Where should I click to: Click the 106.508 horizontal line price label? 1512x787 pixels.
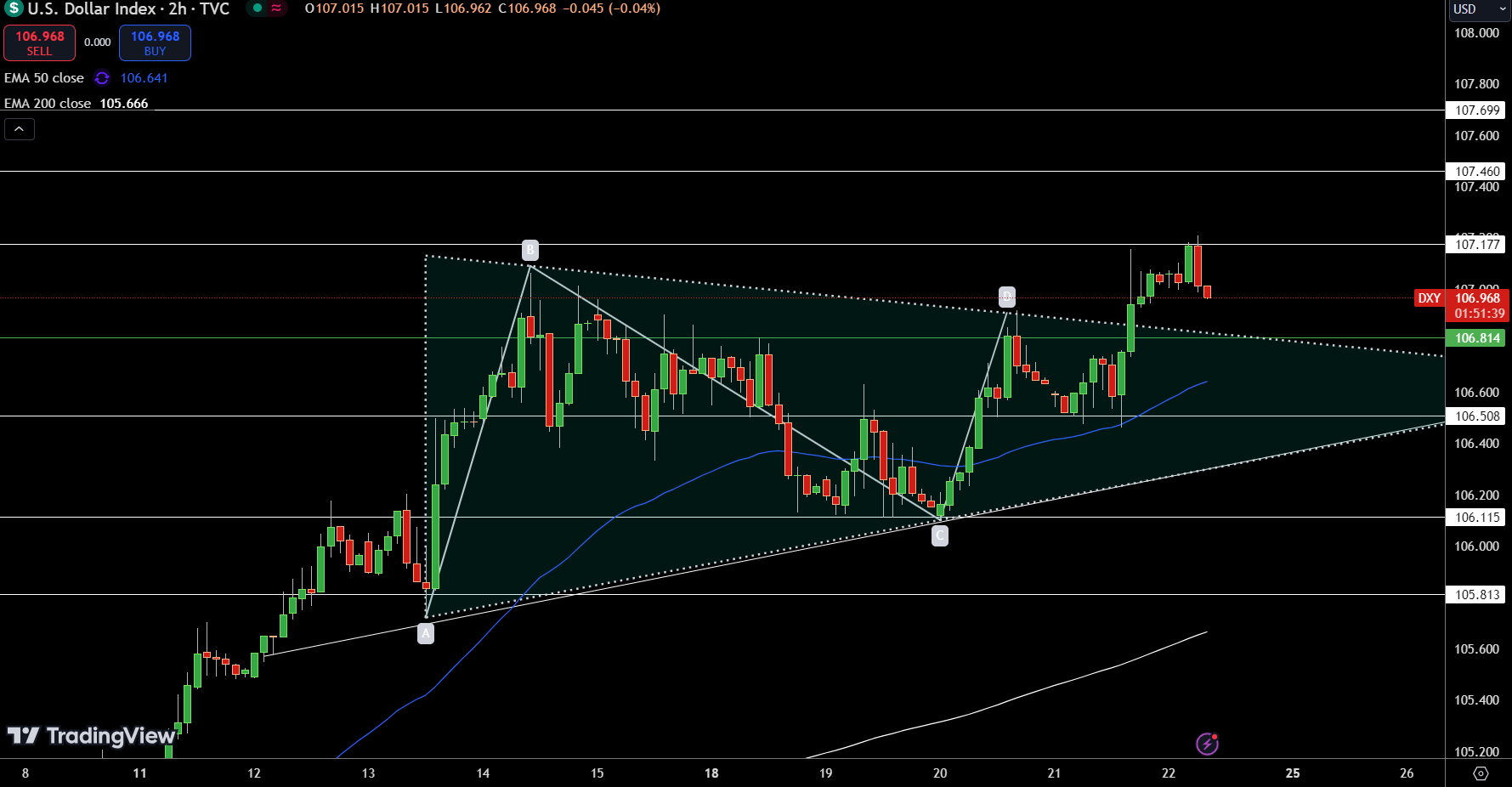coord(1476,416)
